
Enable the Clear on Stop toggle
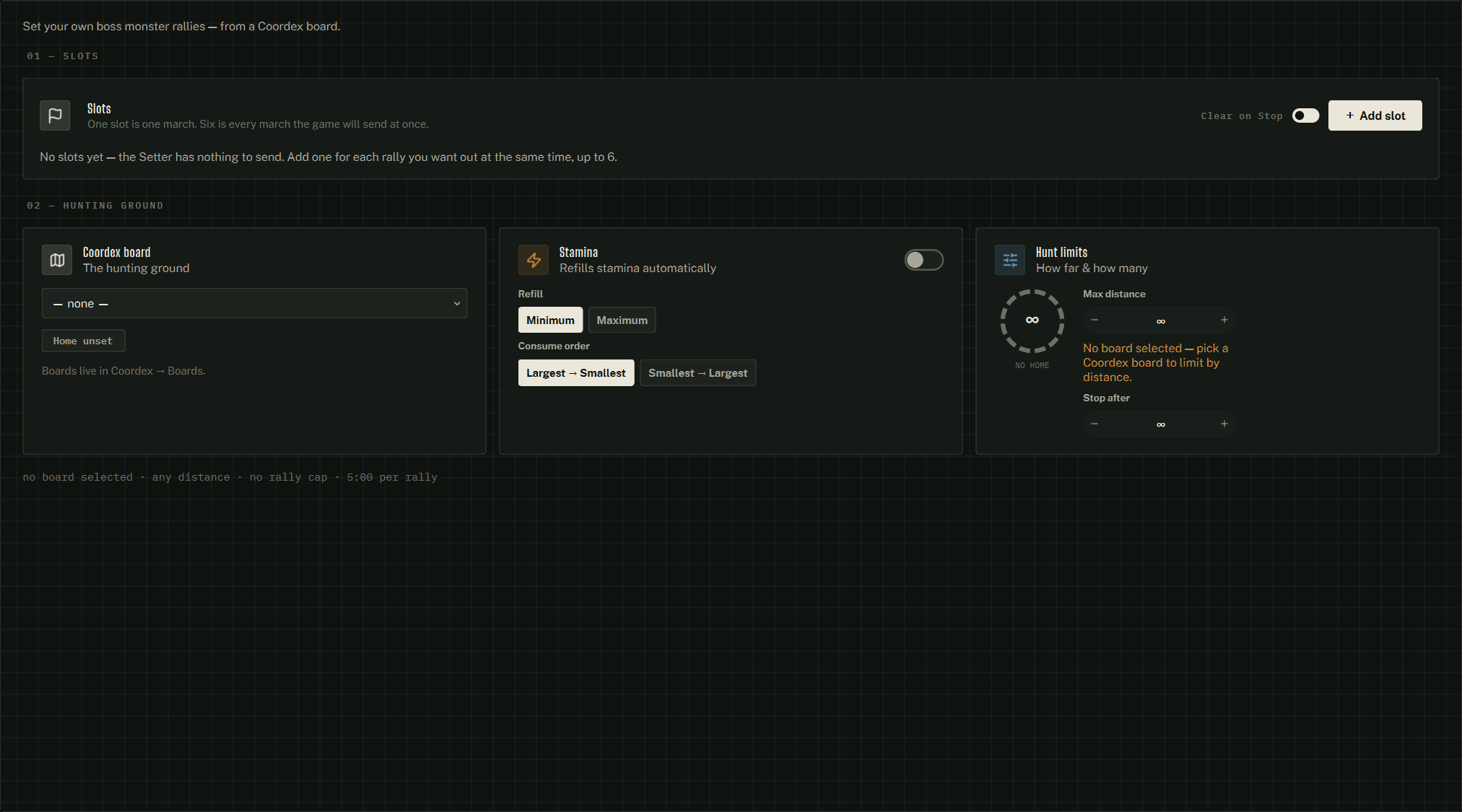pyautogui.click(x=1305, y=115)
